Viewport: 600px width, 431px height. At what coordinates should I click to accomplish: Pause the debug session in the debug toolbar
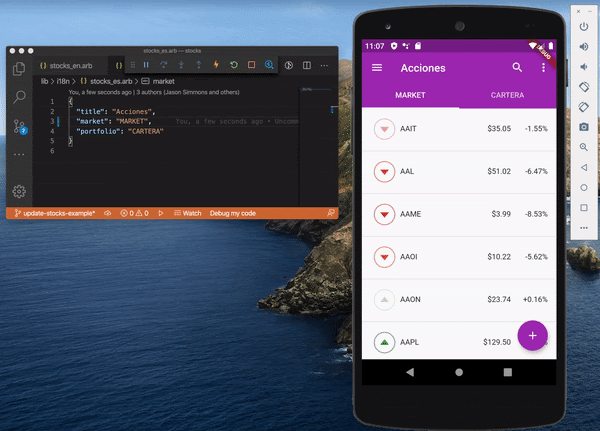[146, 65]
